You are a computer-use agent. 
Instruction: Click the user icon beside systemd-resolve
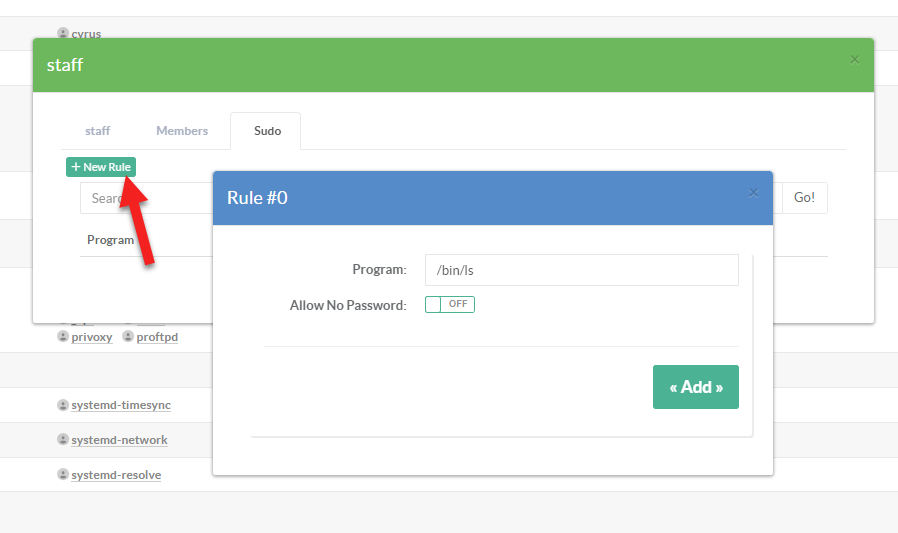(63, 474)
